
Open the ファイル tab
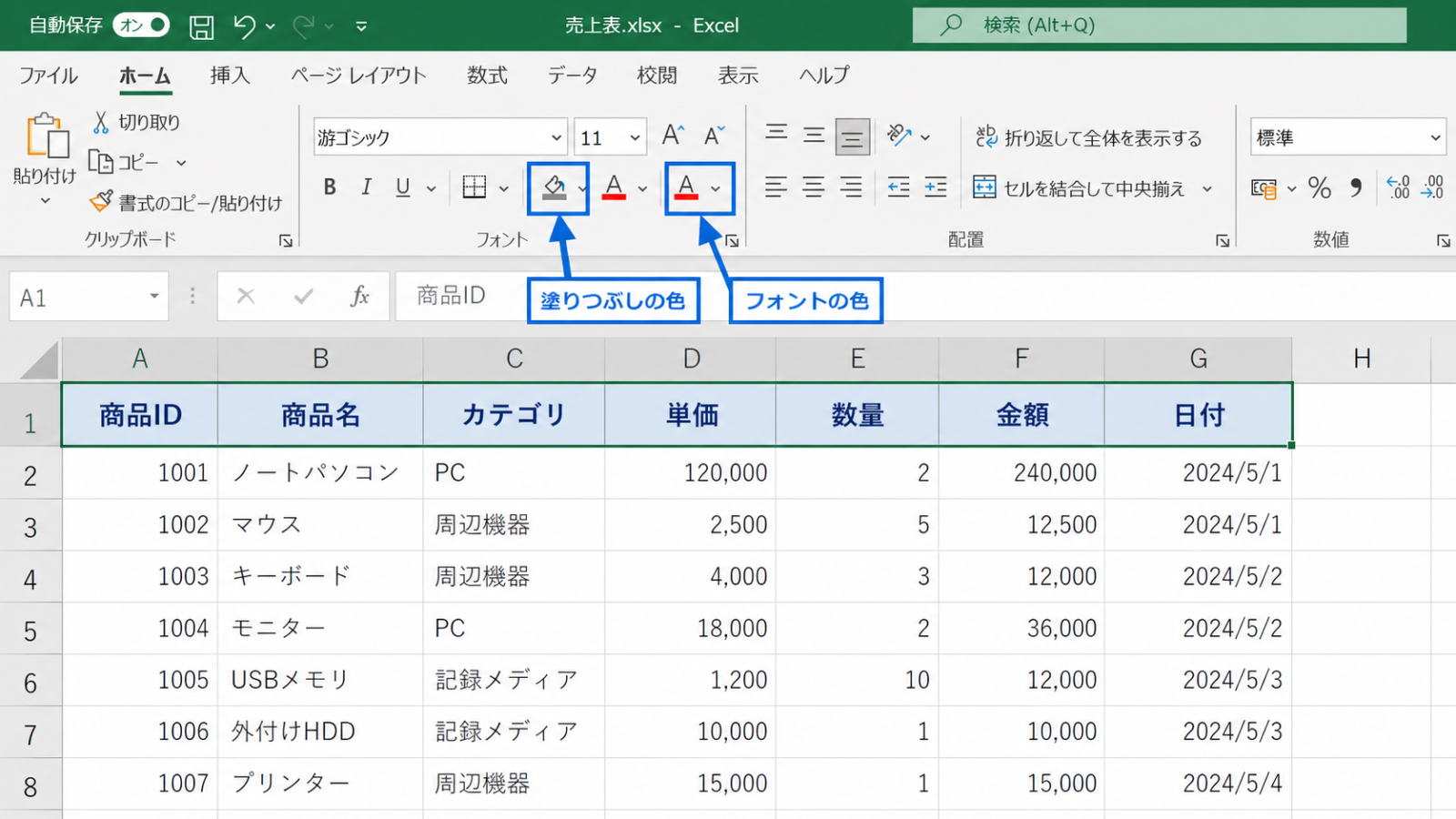48,76
